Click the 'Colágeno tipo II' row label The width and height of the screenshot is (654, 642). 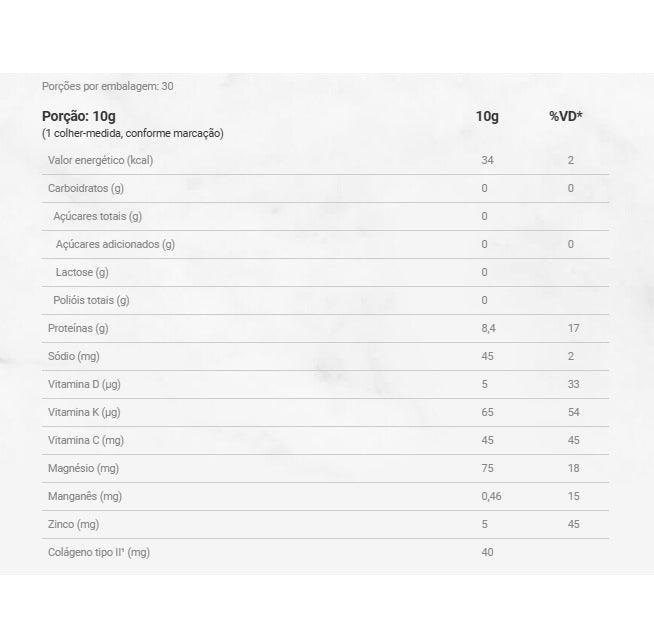(98, 552)
